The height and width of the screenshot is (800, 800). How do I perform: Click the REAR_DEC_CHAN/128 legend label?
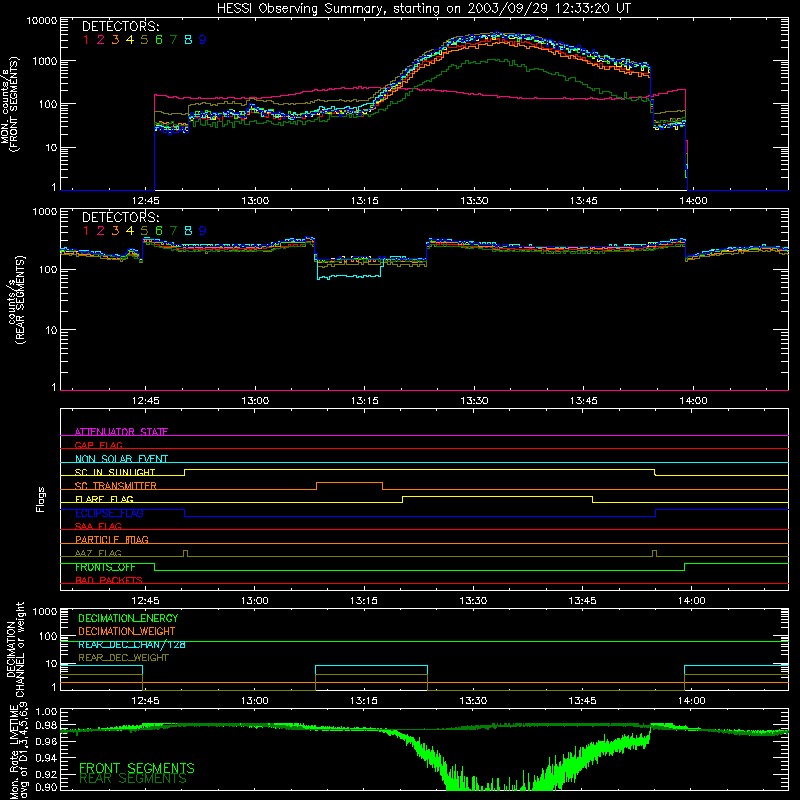pyautogui.click(x=132, y=644)
